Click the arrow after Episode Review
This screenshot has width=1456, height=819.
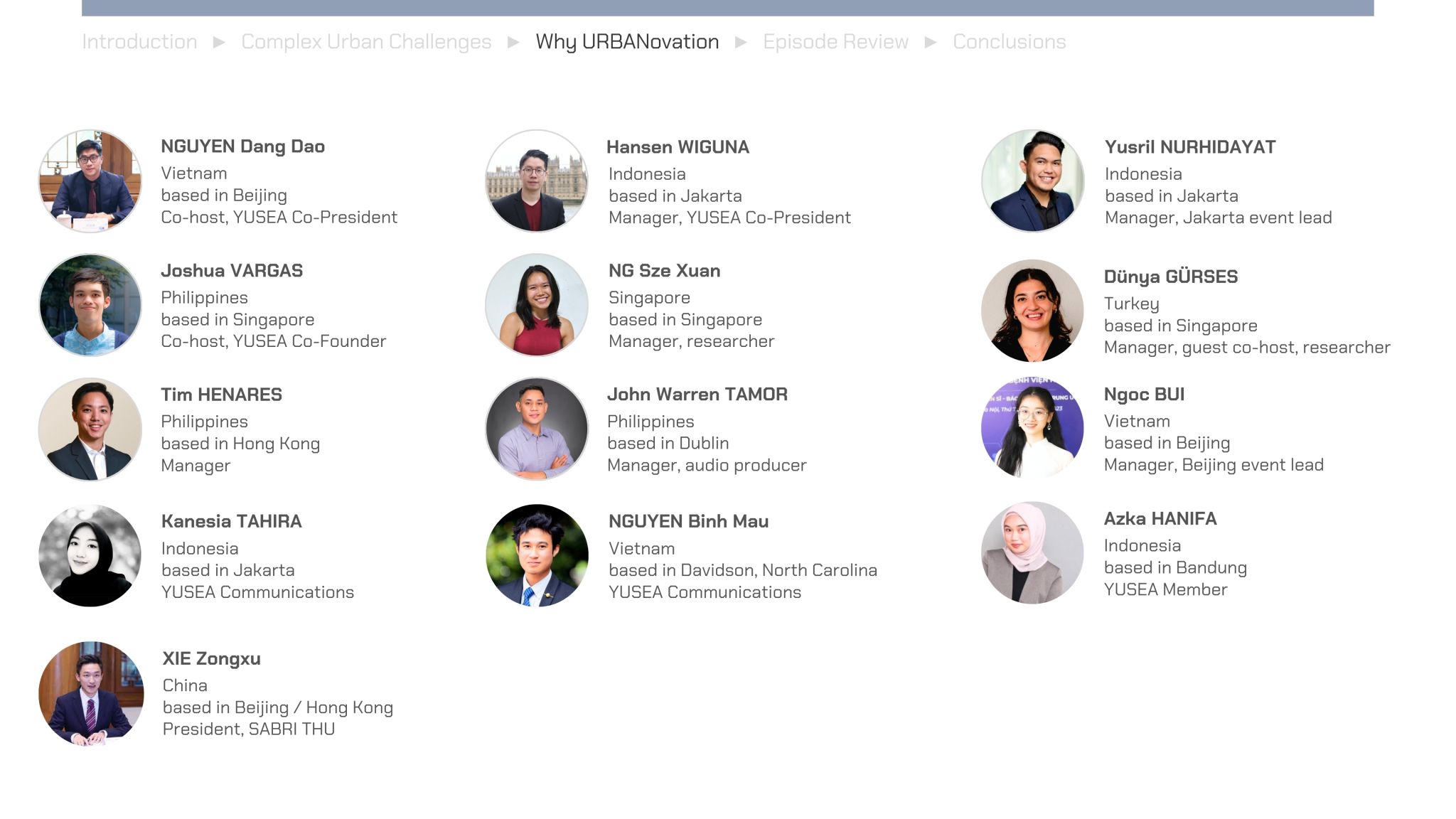[x=931, y=43]
